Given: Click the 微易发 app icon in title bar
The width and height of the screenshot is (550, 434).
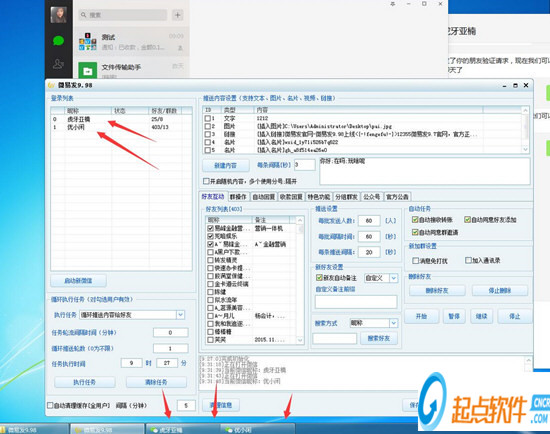Looking at the screenshot, I should [51, 85].
